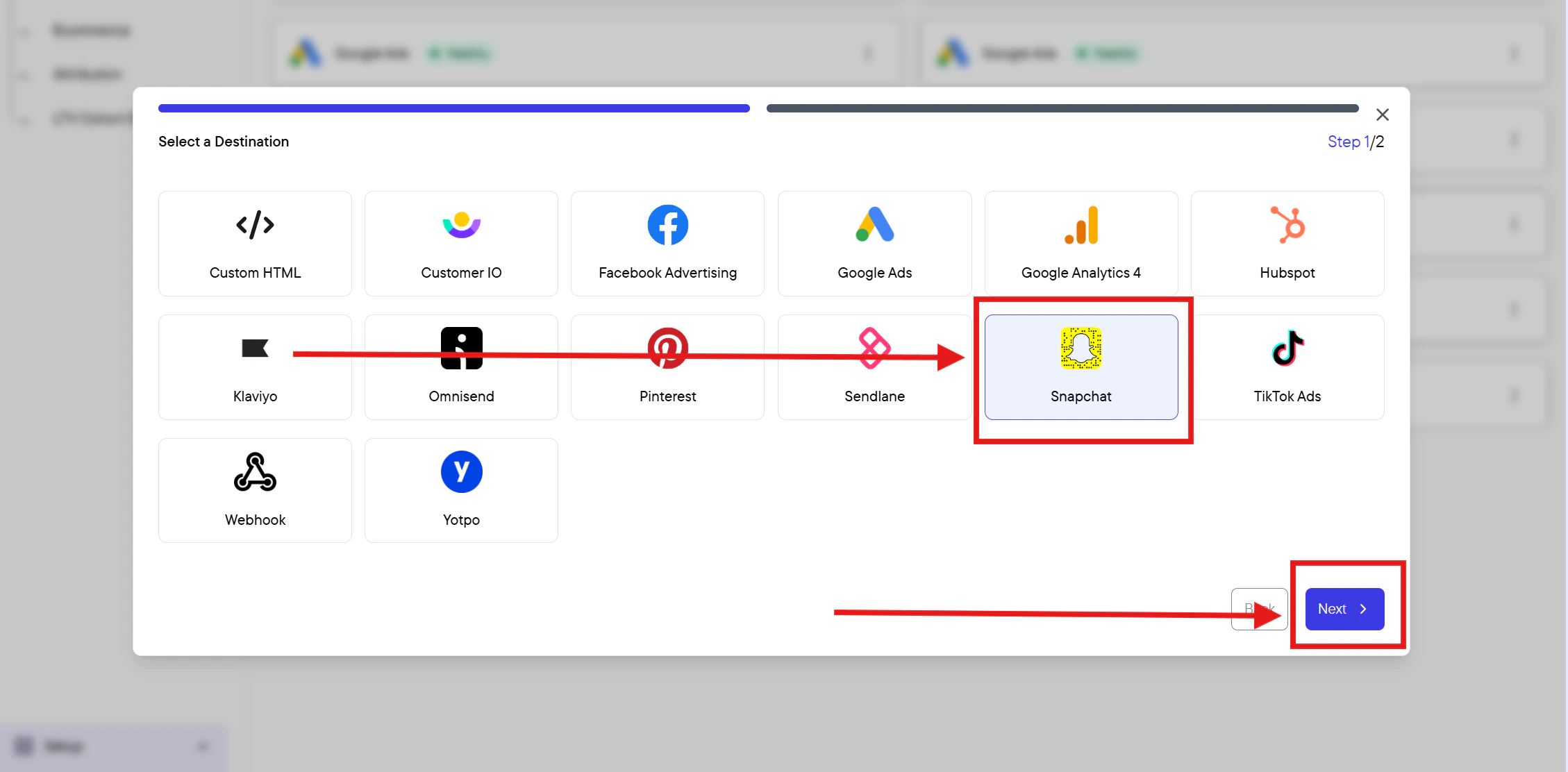Image resolution: width=1568 pixels, height=772 pixels.
Task: Pick the Snapchat ghost icon
Action: 1081,348
